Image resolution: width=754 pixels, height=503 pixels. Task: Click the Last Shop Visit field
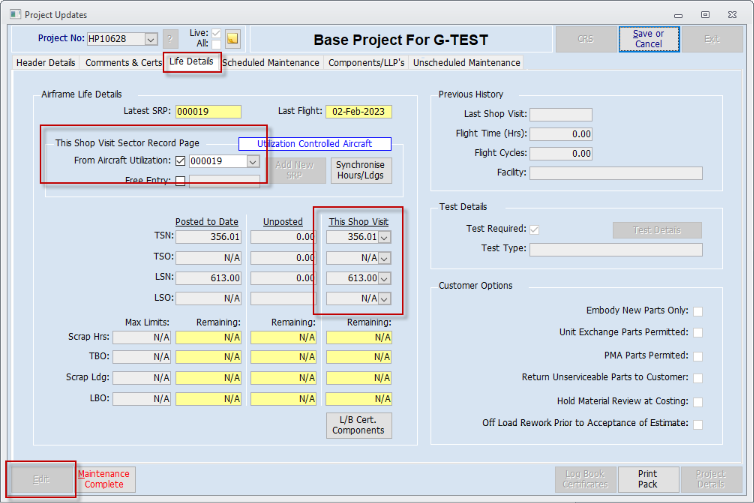[x=561, y=114]
